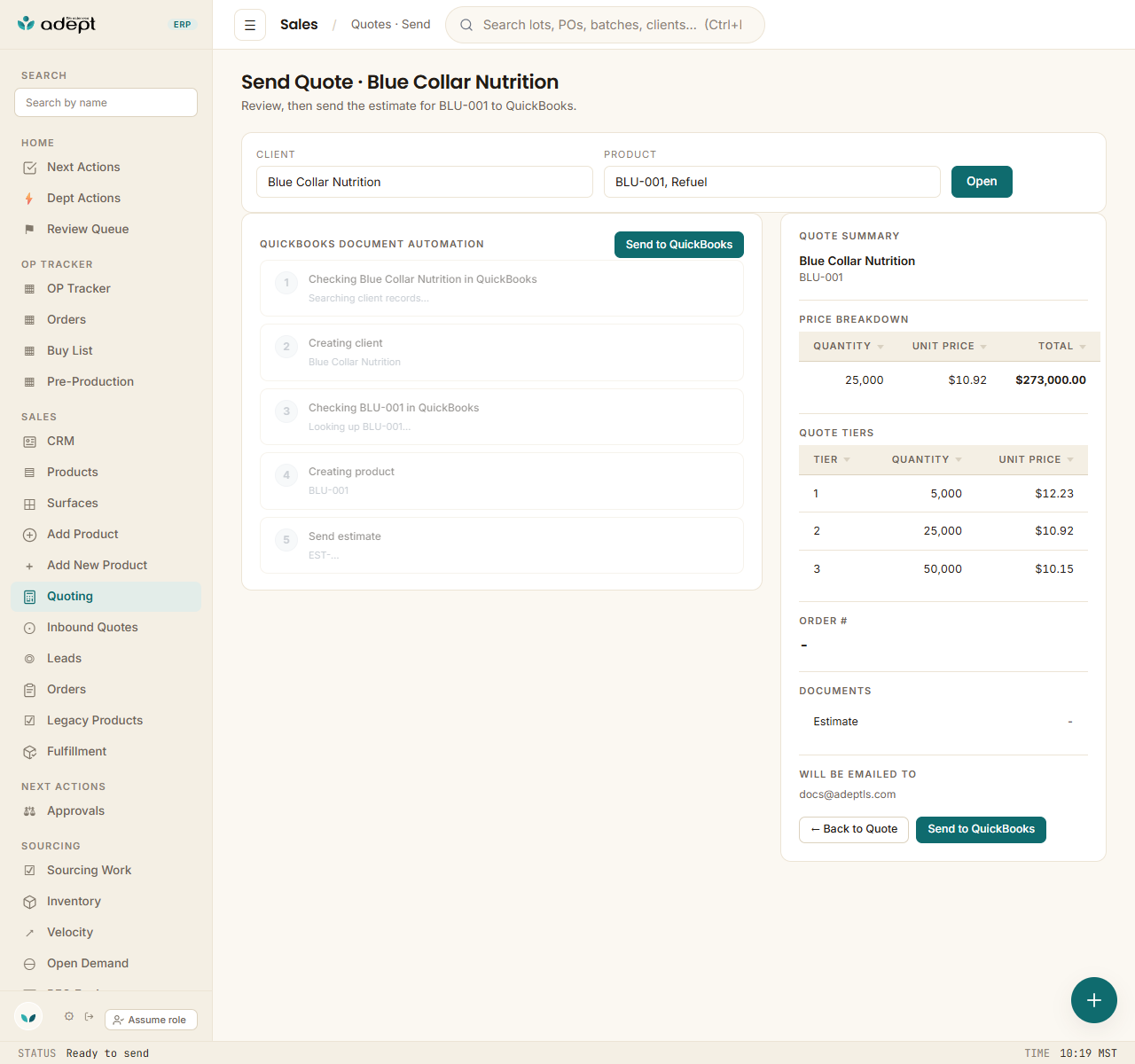Click tier 1 price $12.23

(x=1054, y=494)
